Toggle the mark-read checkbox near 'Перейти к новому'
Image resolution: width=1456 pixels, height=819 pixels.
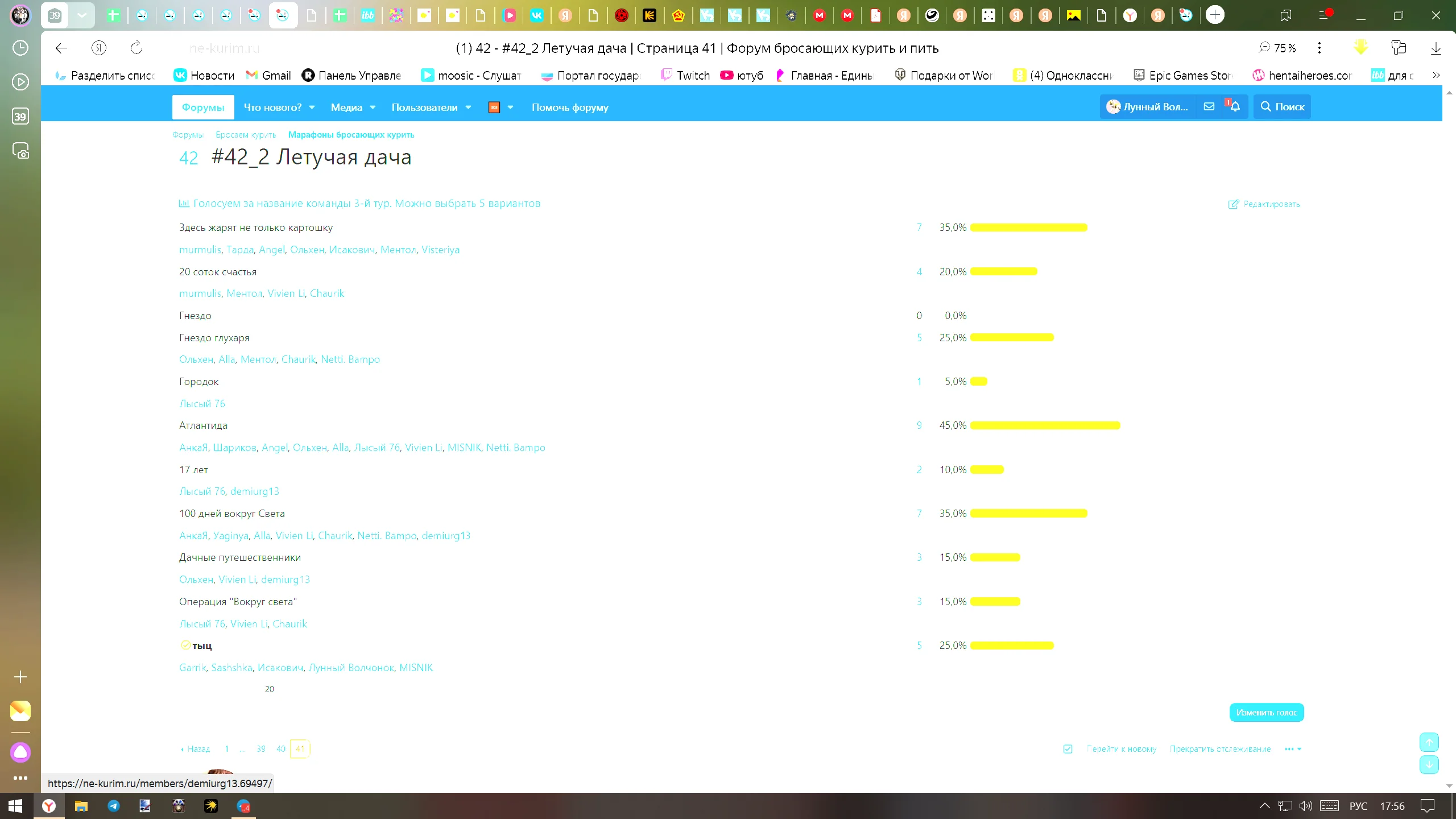tap(1068, 749)
